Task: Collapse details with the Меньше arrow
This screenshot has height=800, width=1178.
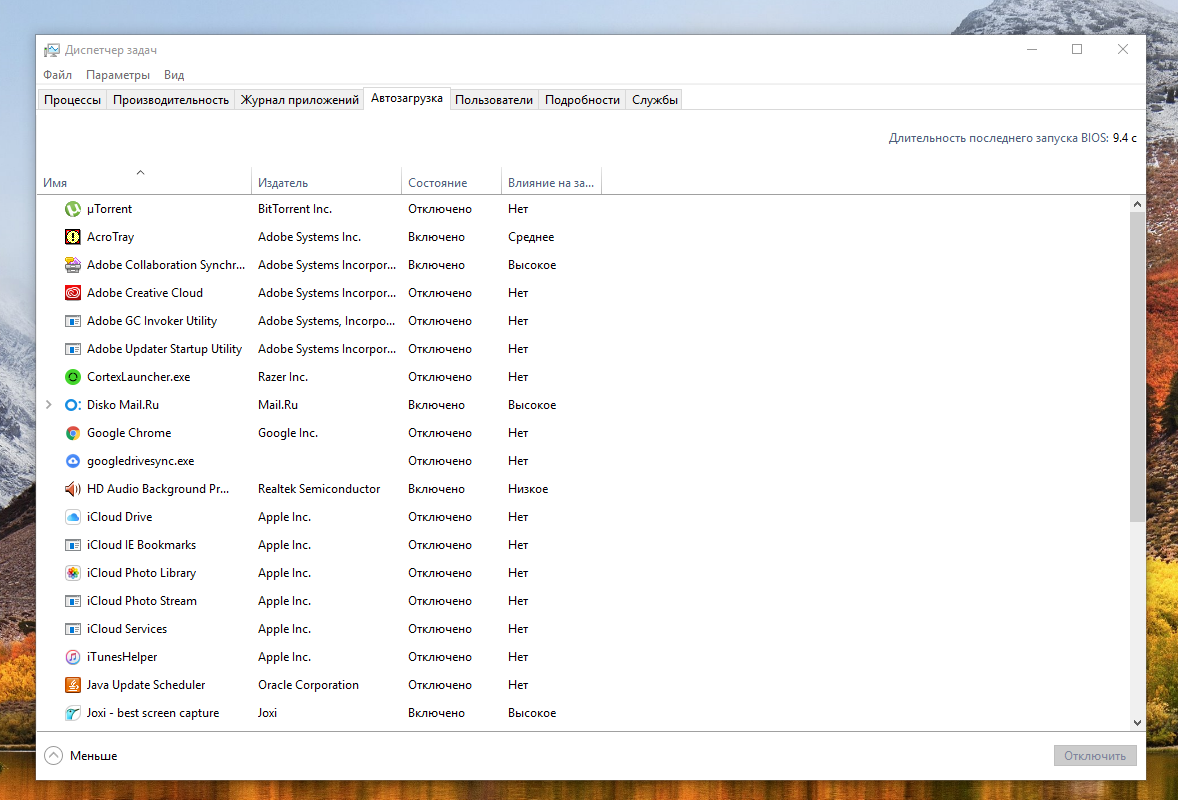Action: [x=53, y=756]
